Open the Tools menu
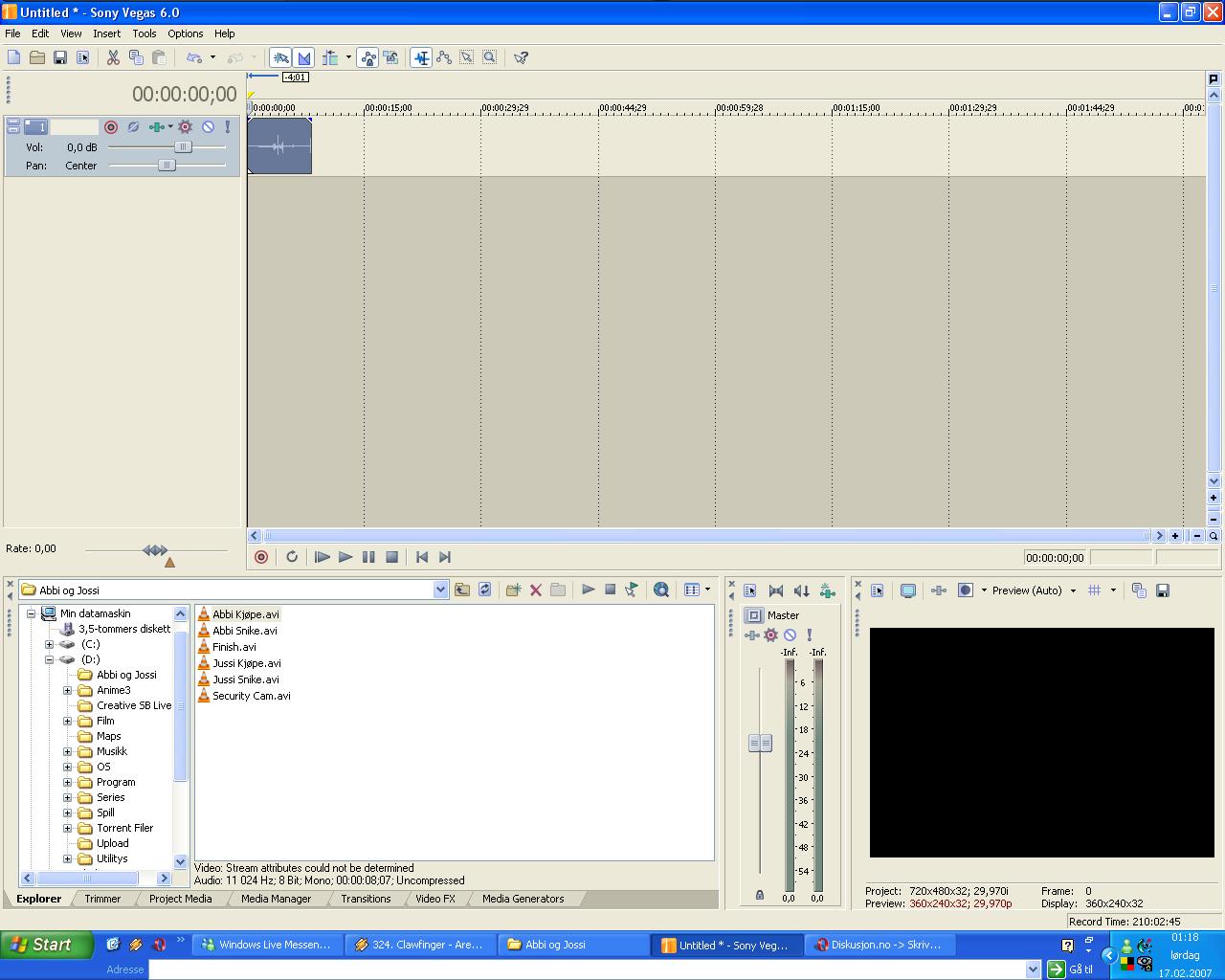This screenshot has width=1225, height=980. [x=145, y=33]
